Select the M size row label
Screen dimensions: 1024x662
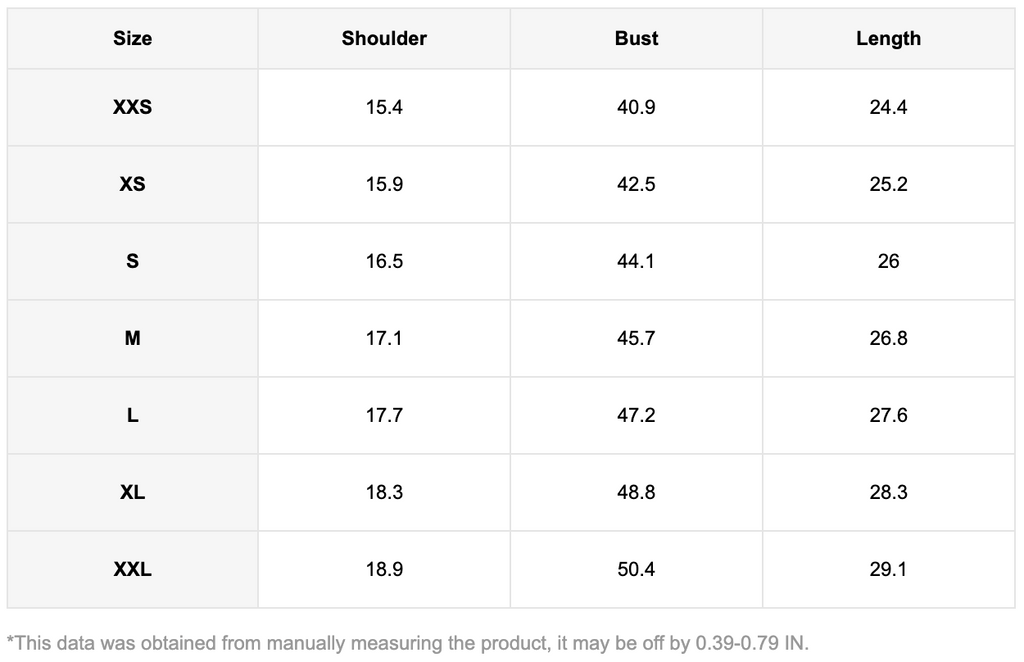coord(132,338)
